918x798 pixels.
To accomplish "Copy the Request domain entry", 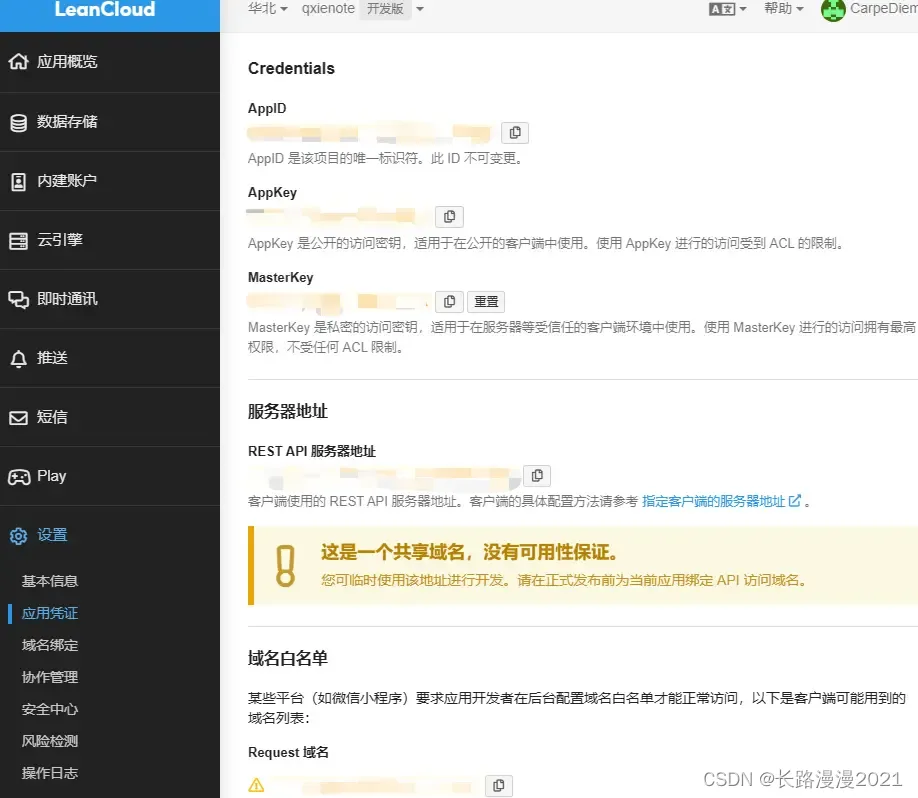I will click(498, 786).
